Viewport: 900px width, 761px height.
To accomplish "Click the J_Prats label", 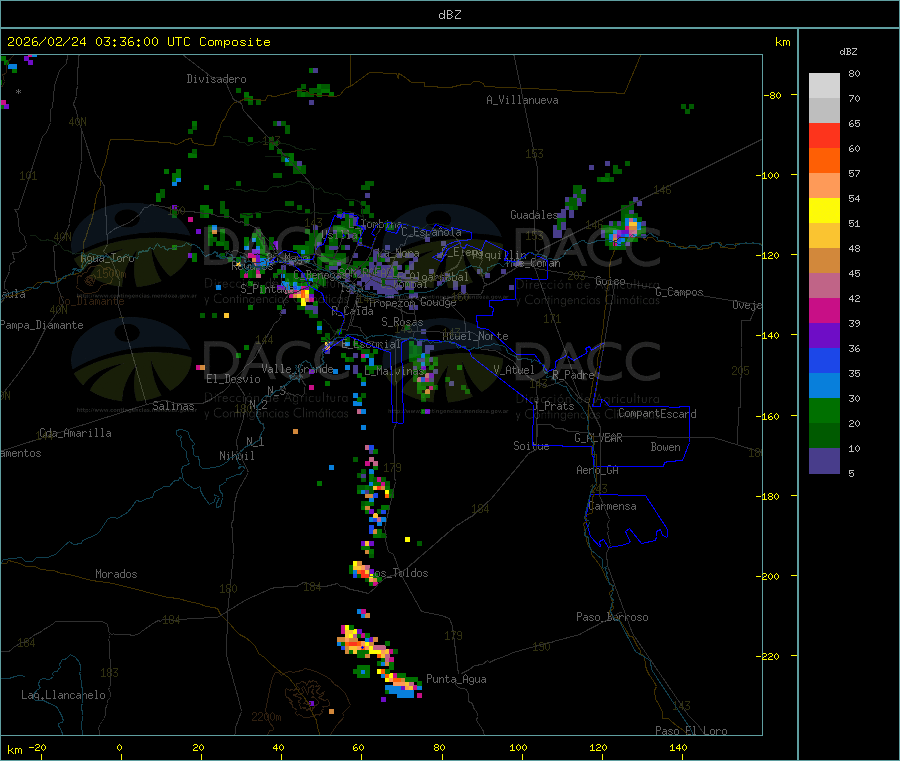I will 553,406.
